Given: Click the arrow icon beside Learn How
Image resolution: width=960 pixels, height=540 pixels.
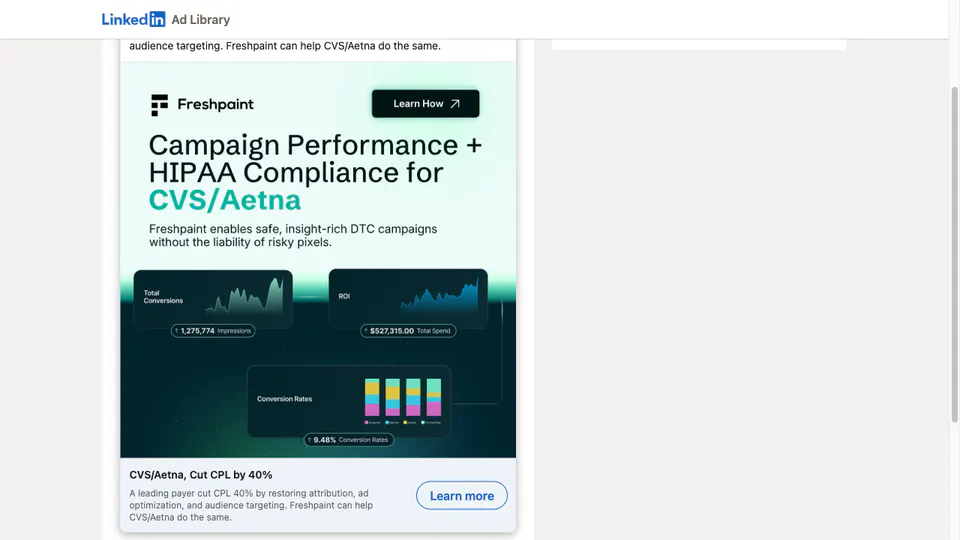Looking at the screenshot, I should click(x=455, y=103).
